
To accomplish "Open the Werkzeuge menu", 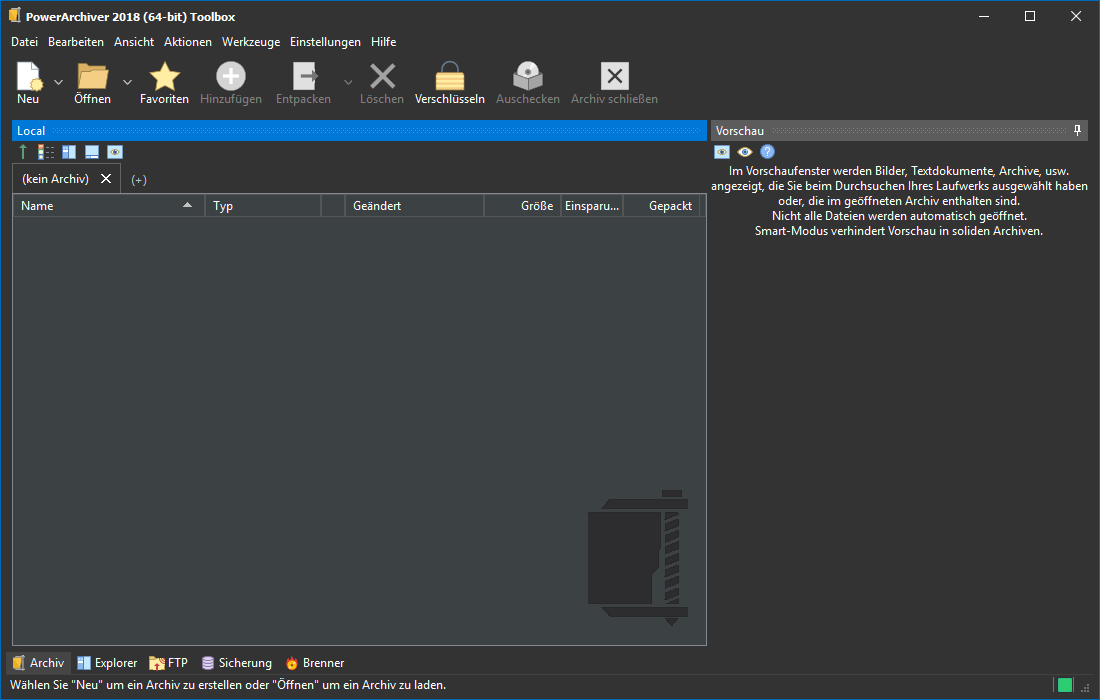I will (x=251, y=42).
